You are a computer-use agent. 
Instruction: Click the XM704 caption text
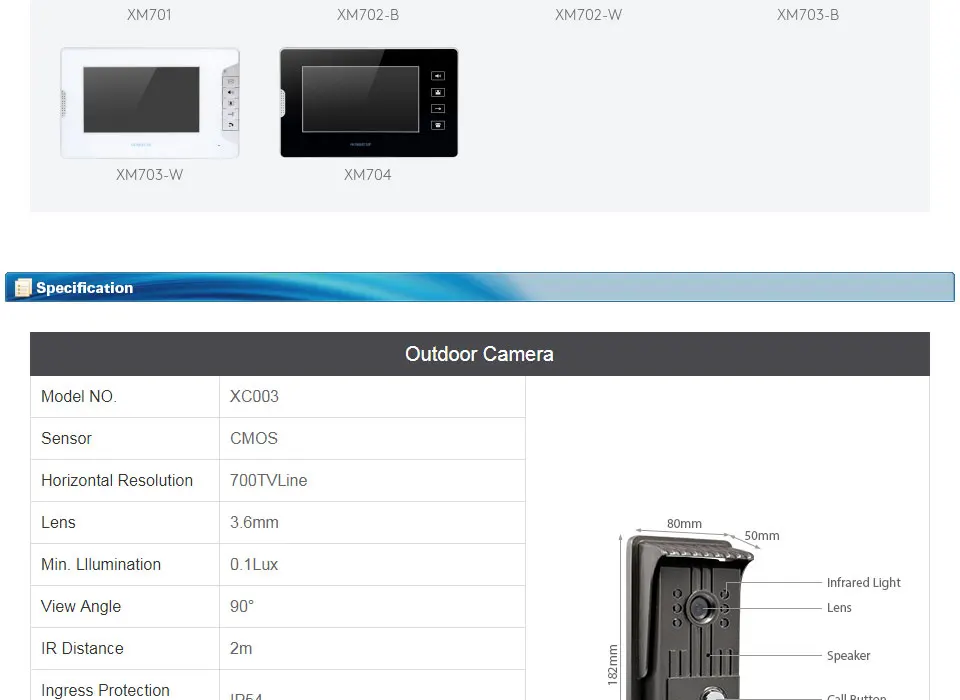tap(367, 175)
